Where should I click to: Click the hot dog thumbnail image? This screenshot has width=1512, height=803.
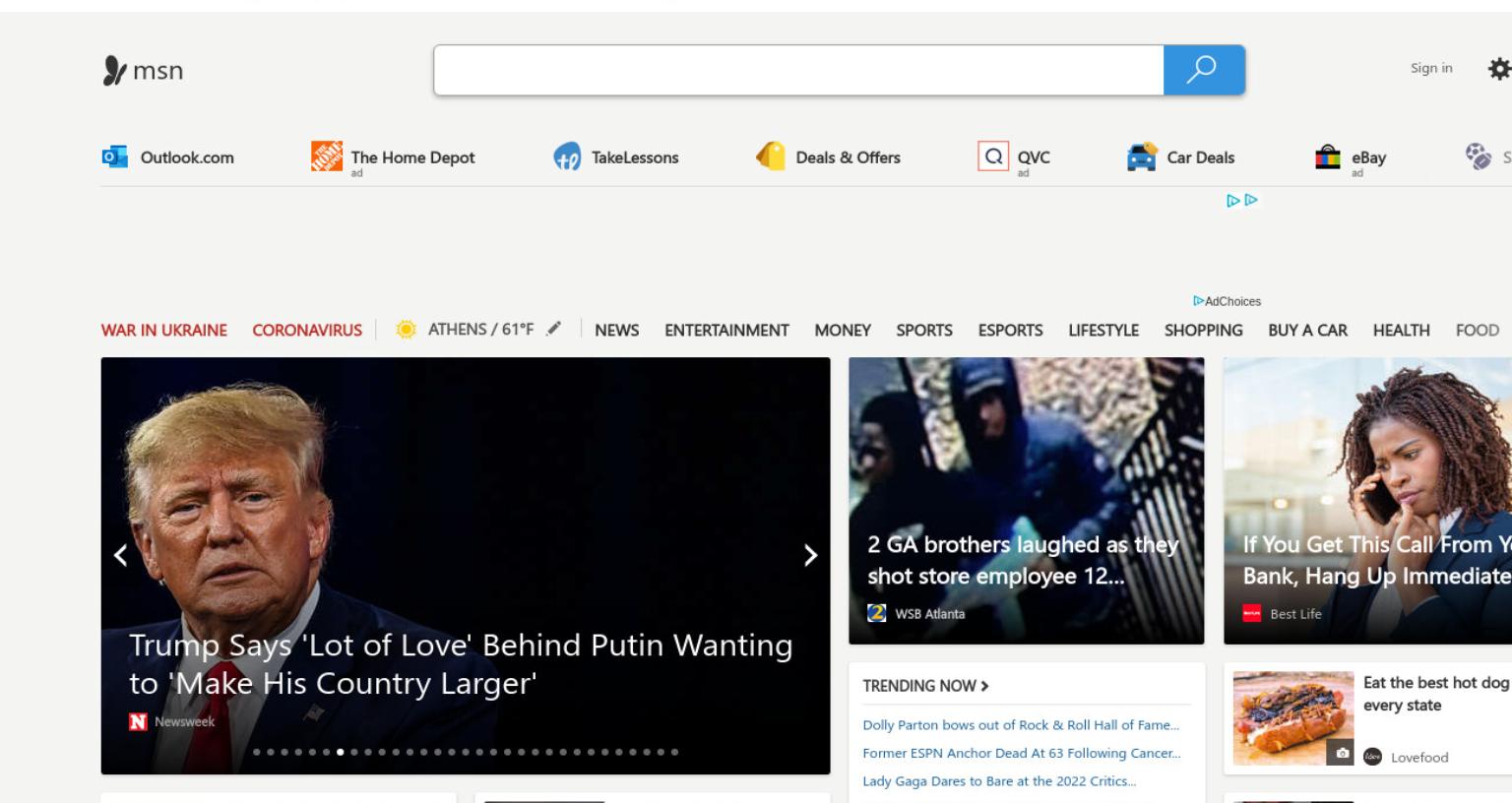coord(1292,718)
